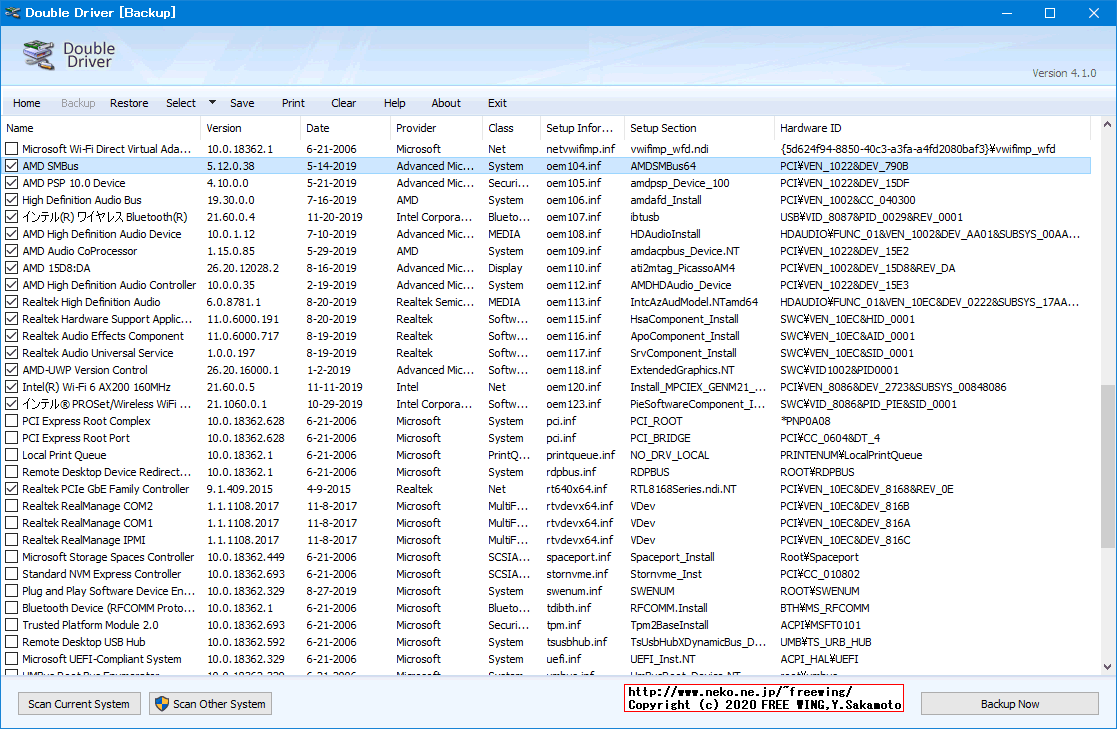This screenshot has width=1117, height=729.
Task: Open the neko.ne.jp freewing link
Action: (739, 692)
